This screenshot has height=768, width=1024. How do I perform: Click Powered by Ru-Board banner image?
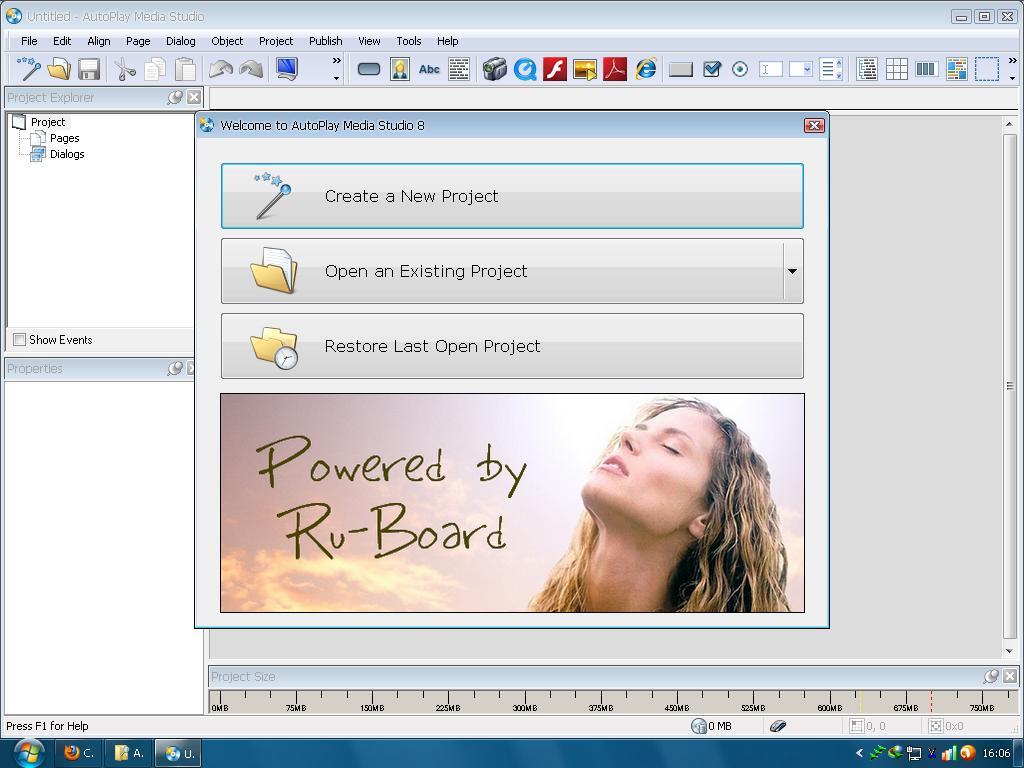[x=512, y=503]
